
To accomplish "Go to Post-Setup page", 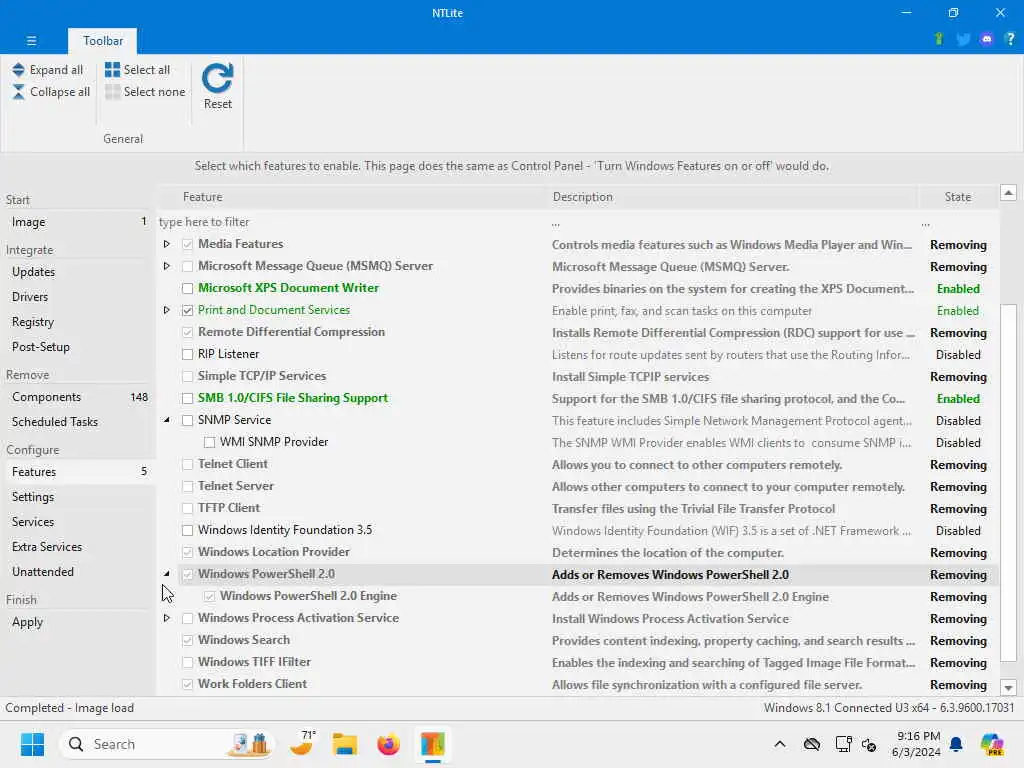I will coord(78,347).
